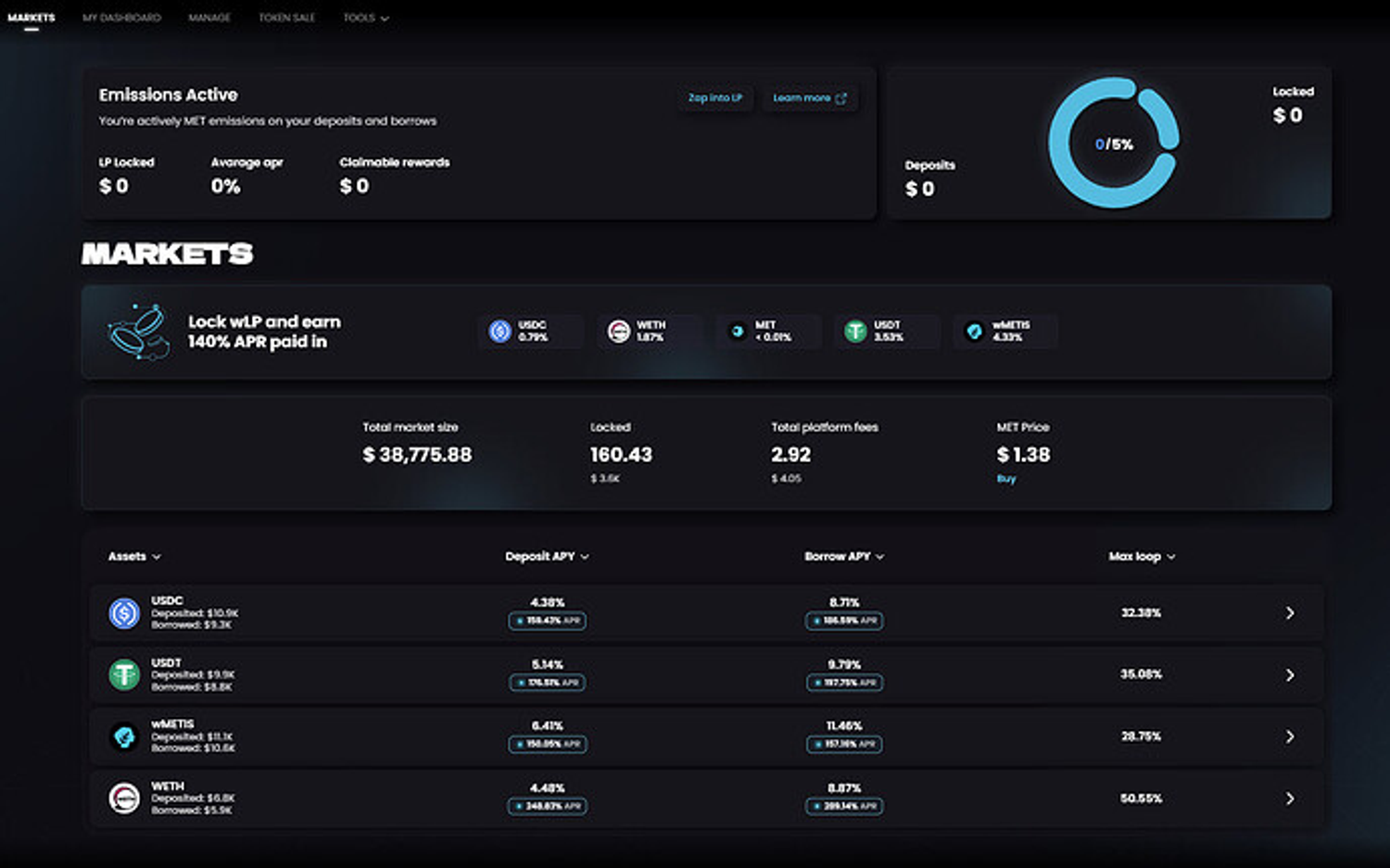Click the wMETIS token icon in assets table
Screen dimensions: 1390x868
pos(124,736)
